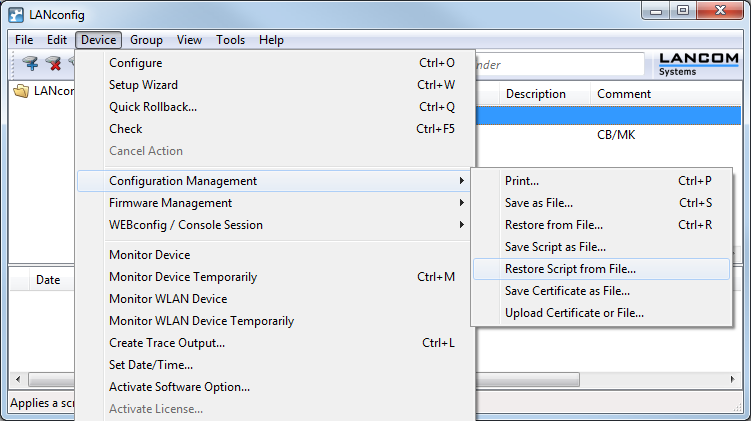Click the Comment column header

(624, 94)
